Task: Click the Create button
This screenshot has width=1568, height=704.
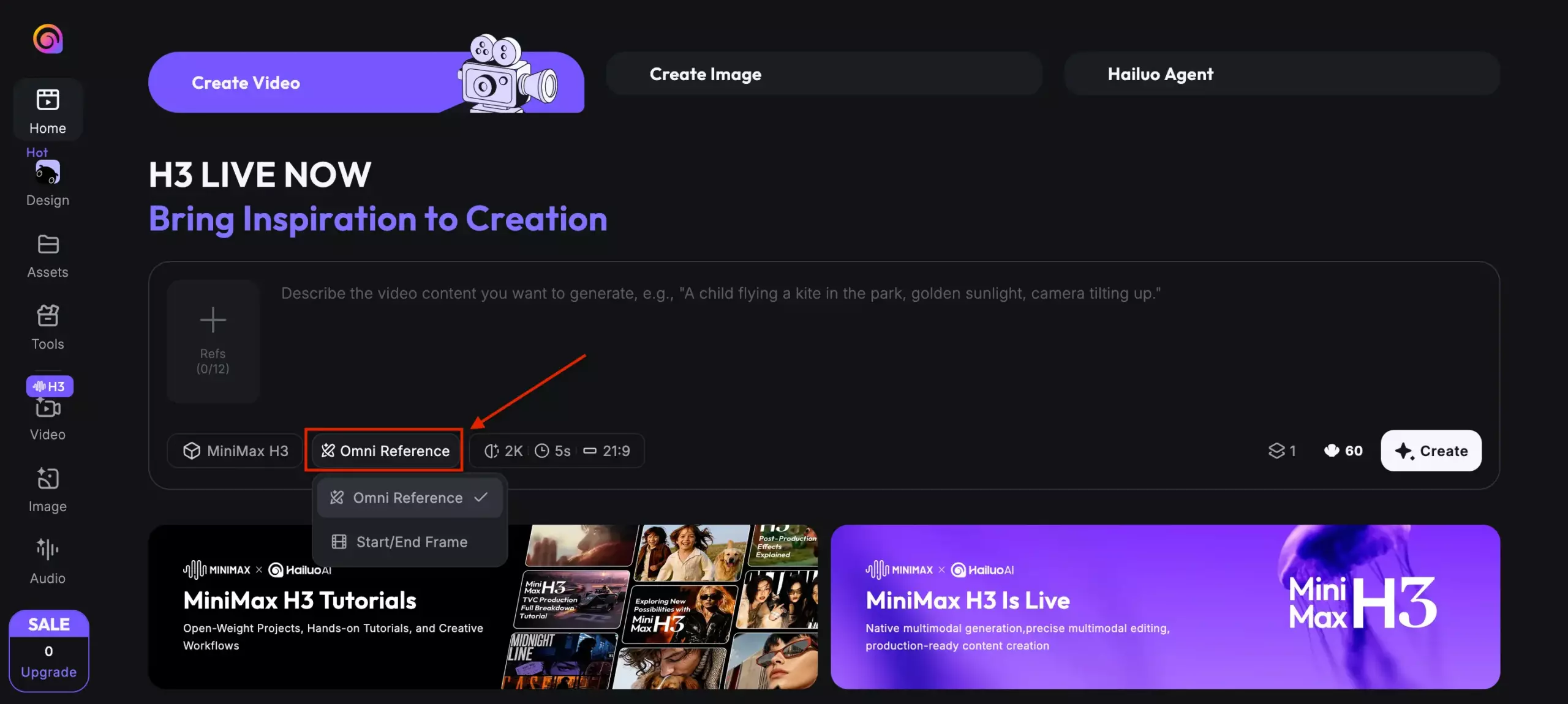Action: (x=1431, y=451)
